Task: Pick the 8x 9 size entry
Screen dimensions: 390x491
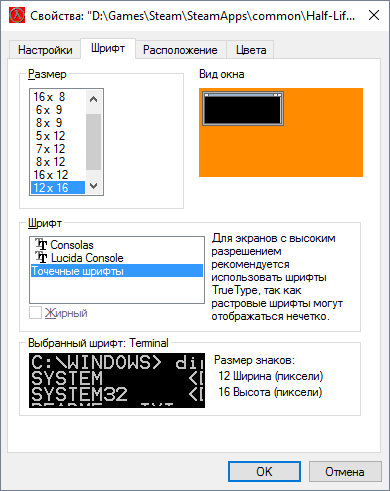Action: tap(58, 123)
